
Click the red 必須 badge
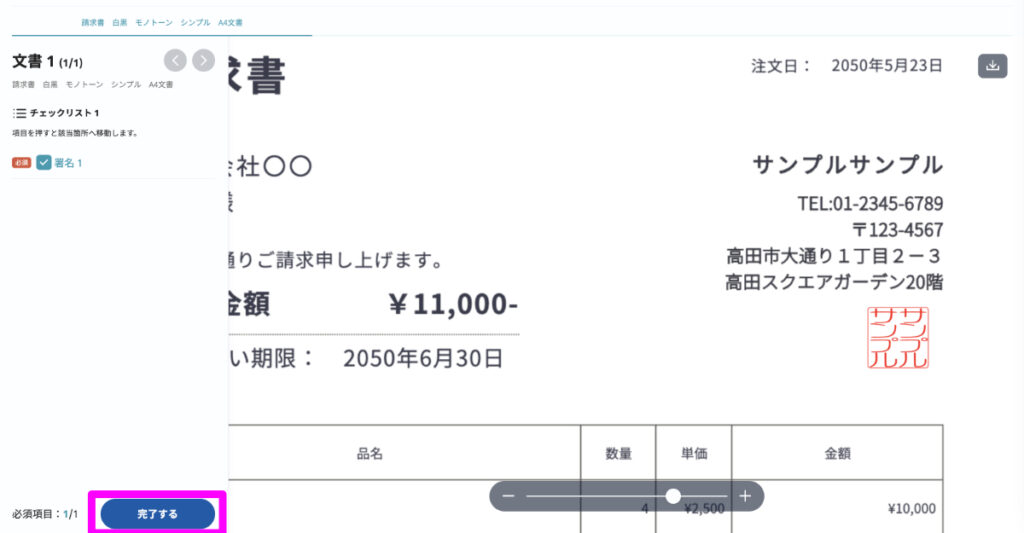[22, 163]
